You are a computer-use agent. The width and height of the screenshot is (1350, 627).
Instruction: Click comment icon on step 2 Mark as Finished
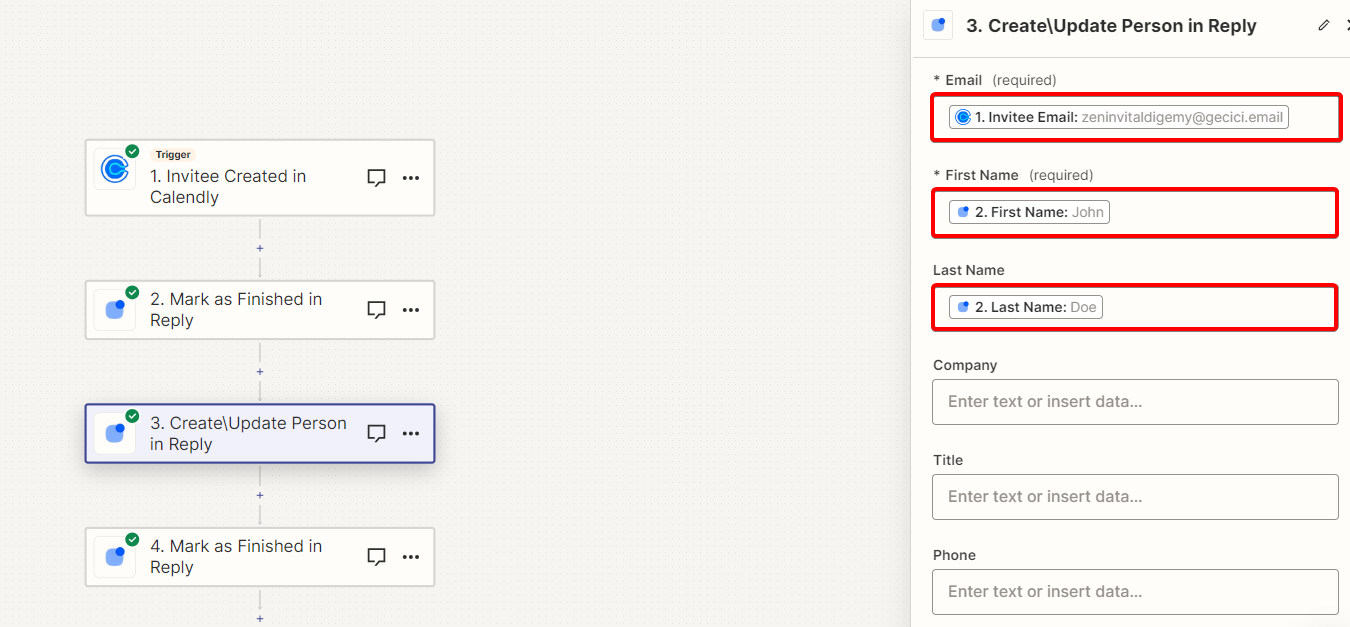coord(376,310)
